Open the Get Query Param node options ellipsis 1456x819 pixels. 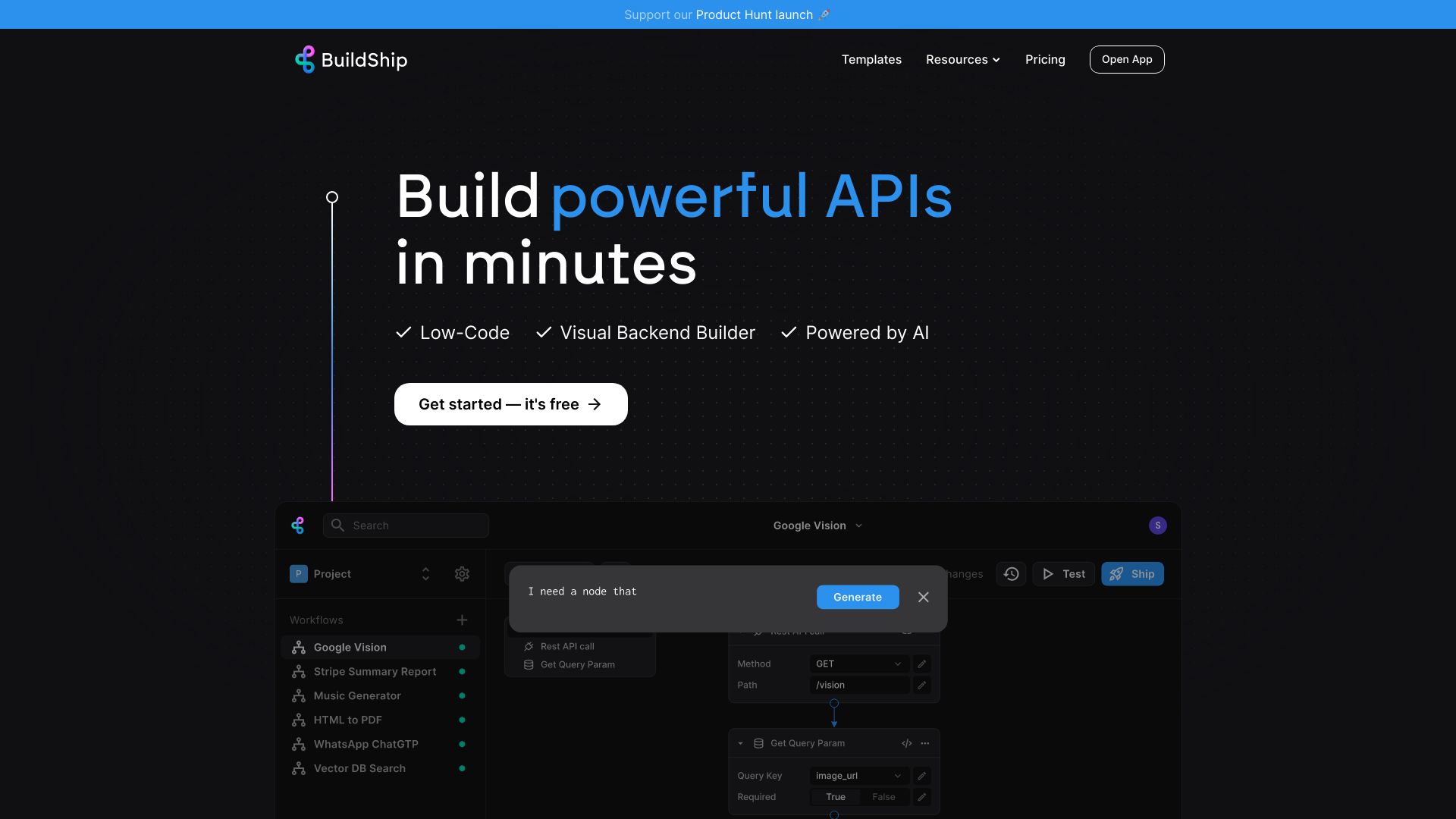[x=924, y=743]
